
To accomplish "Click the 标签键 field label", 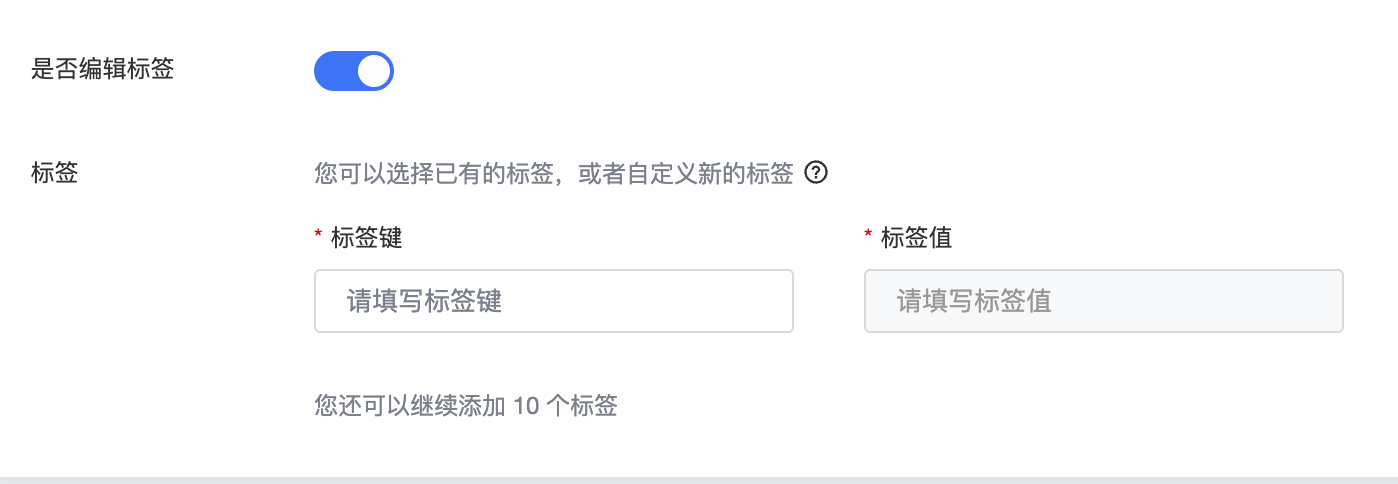I will pyautogui.click(x=366, y=238).
